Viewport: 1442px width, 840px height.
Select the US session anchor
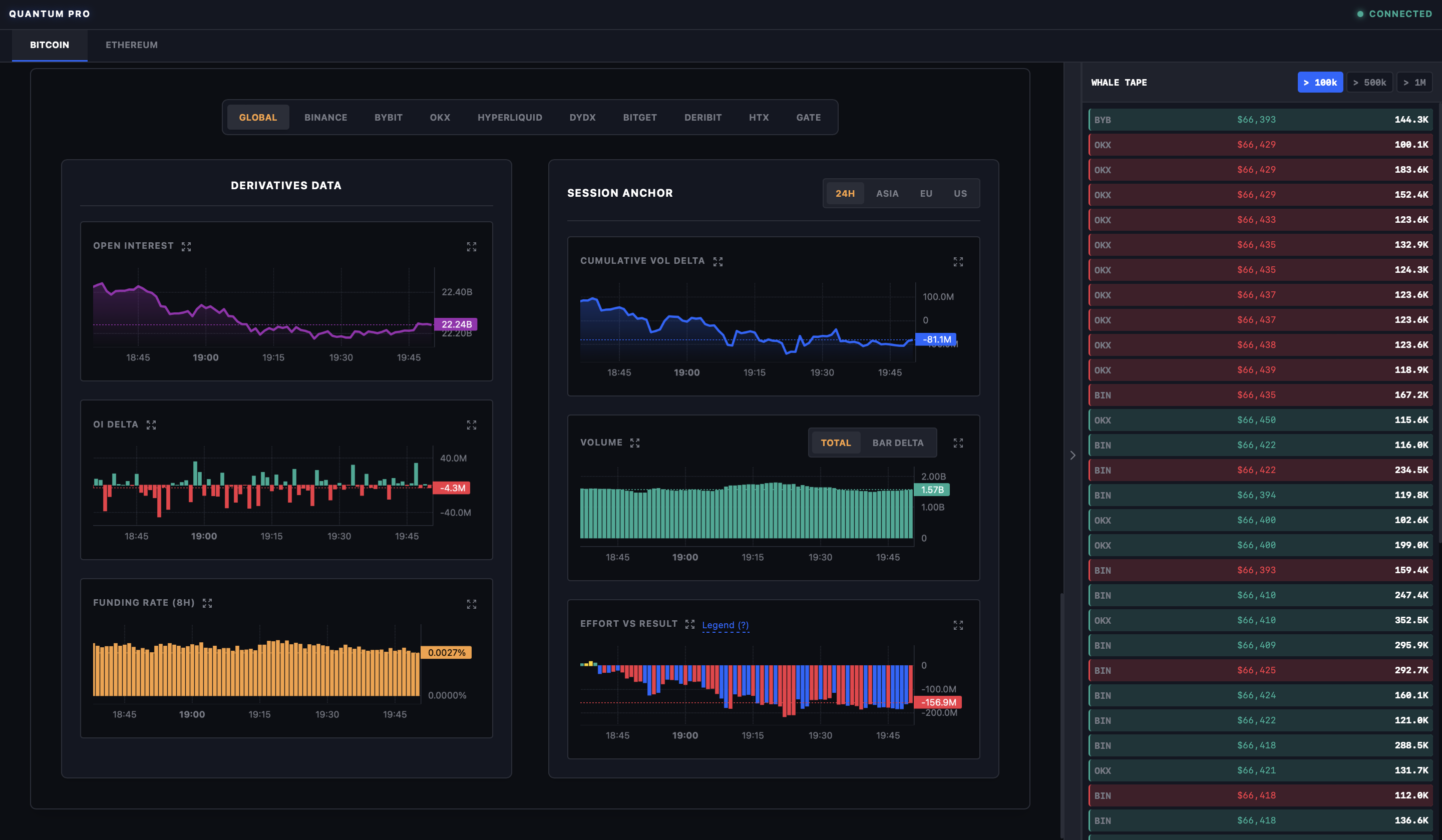(x=960, y=193)
